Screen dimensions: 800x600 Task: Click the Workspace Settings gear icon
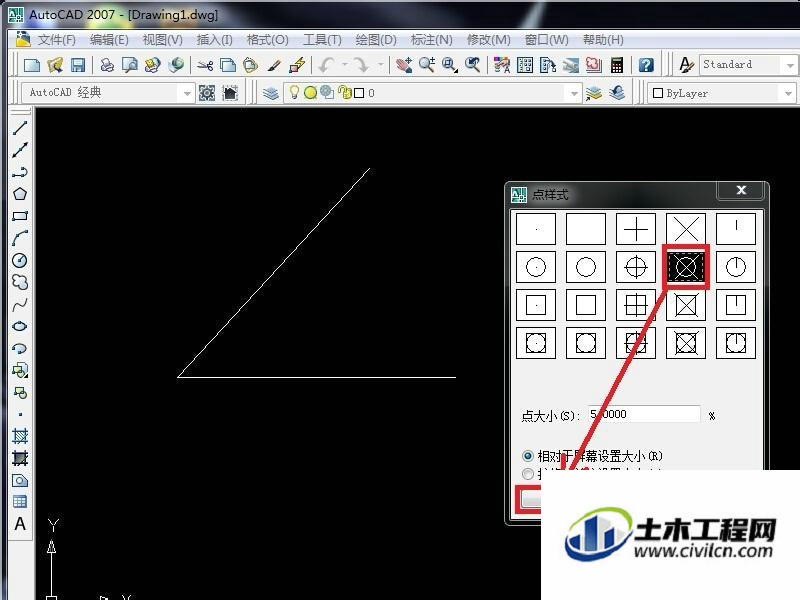pos(207,93)
